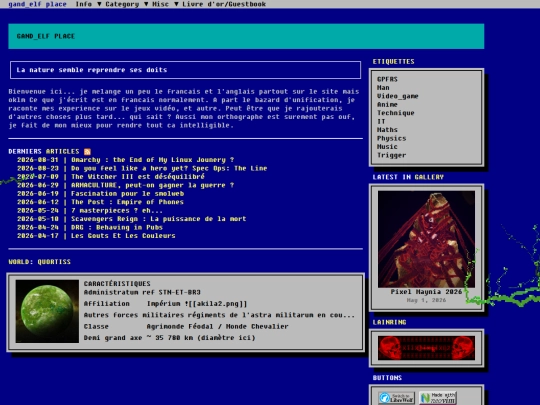The image size is (540, 405).
Task: Click the Demi grand axe 35 780 km row
Action: click(x=169, y=338)
